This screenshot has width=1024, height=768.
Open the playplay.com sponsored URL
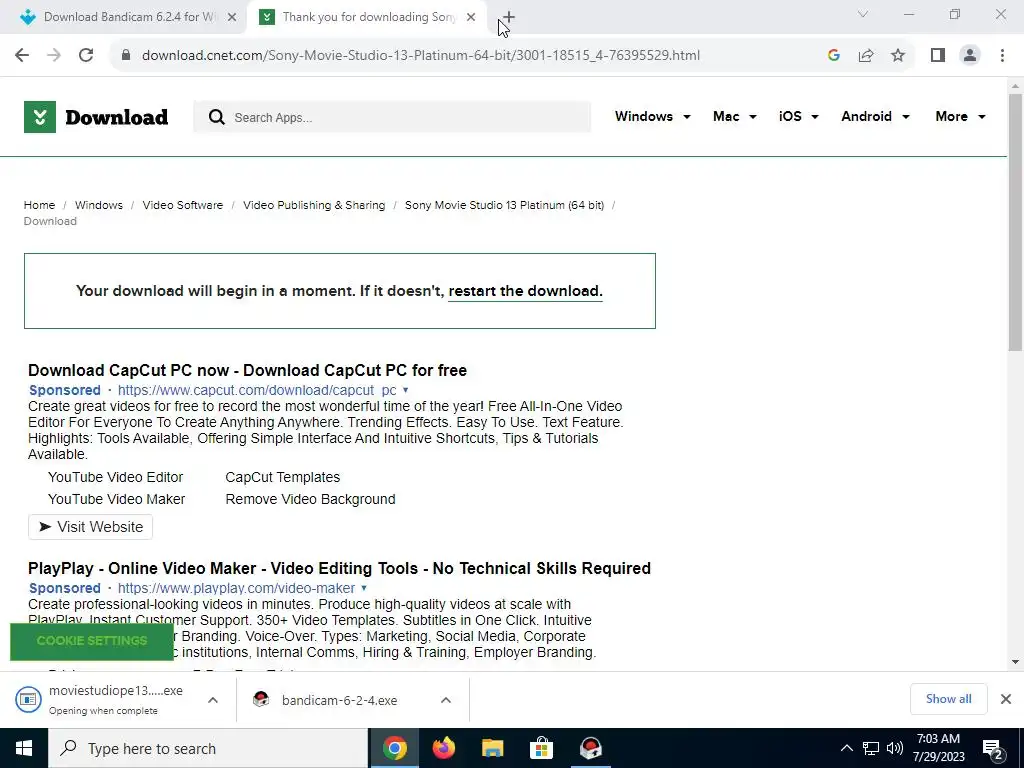(x=236, y=588)
